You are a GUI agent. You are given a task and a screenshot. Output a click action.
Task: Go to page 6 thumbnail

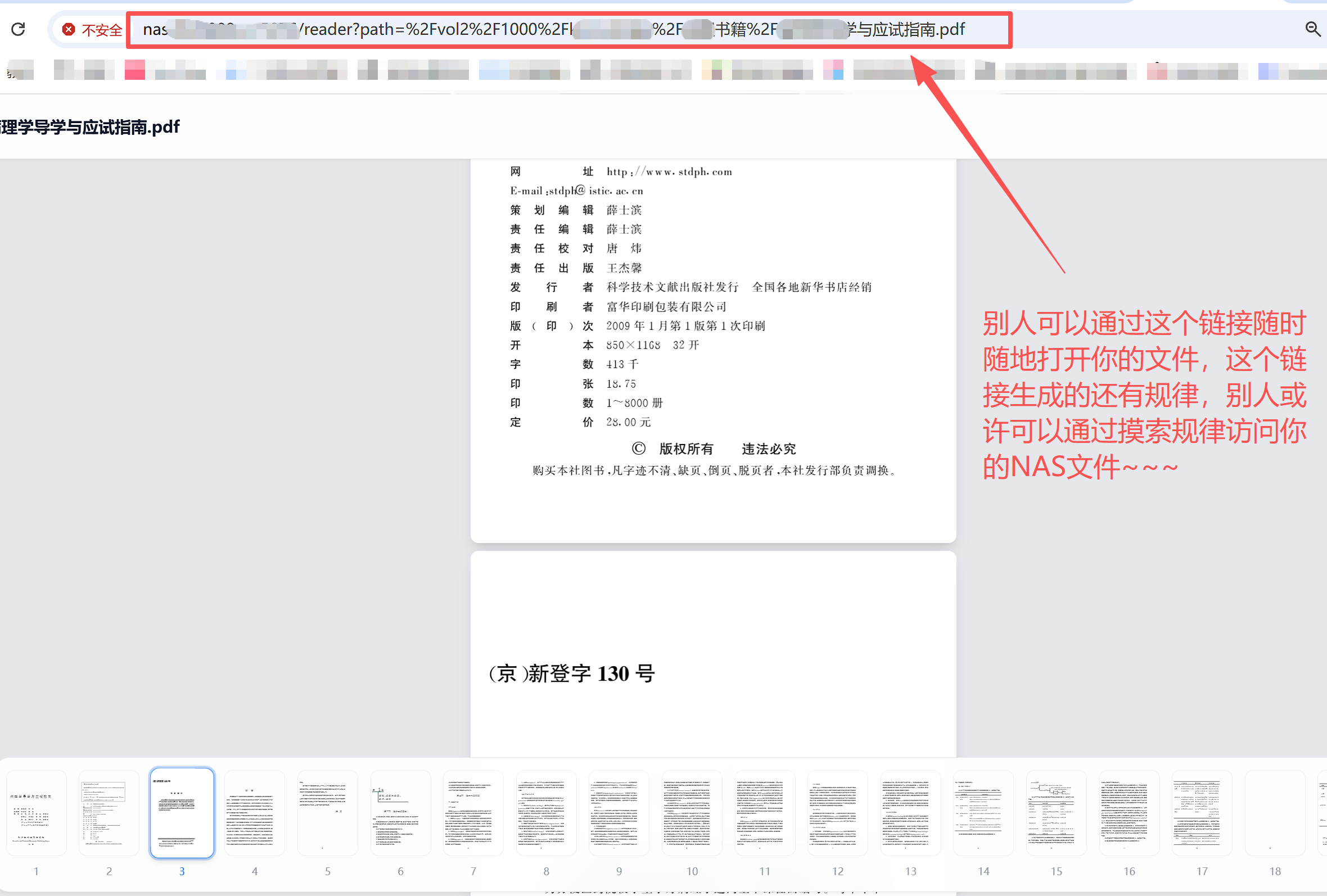click(x=400, y=813)
